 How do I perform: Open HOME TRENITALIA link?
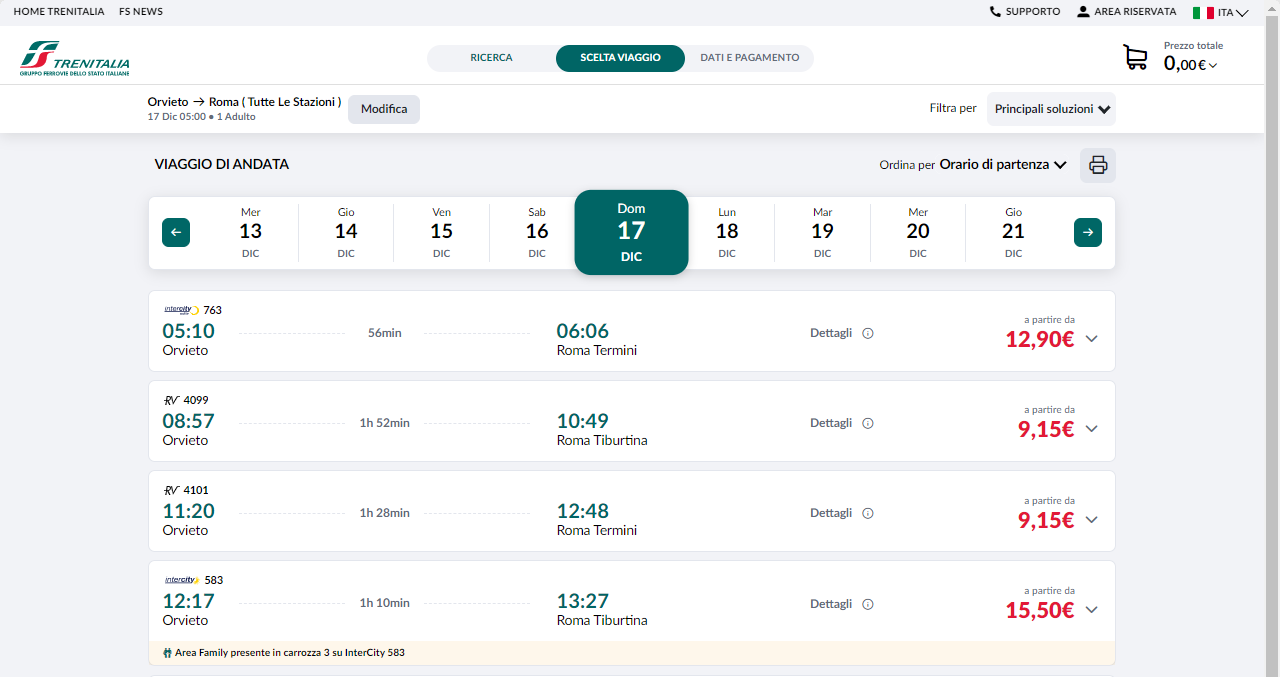tap(59, 12)
